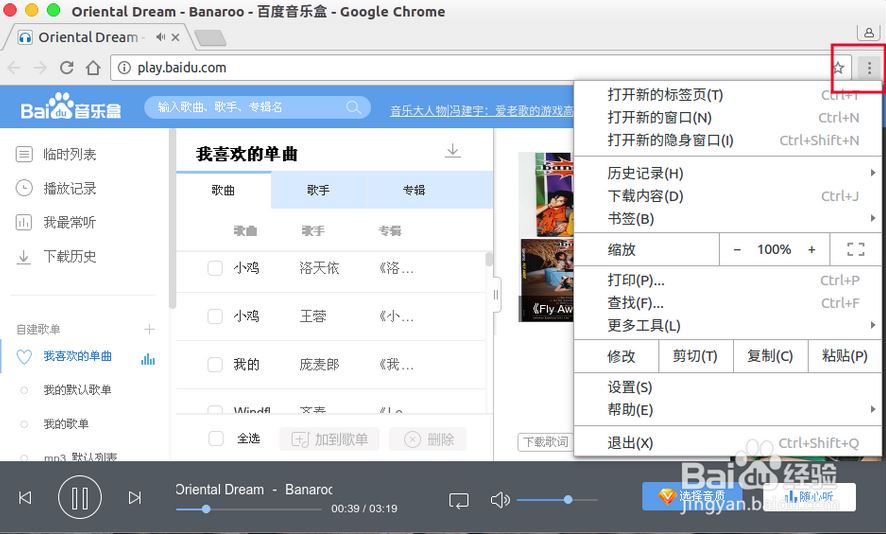Image resolution: width=886 pixels, height=534 pixels.
Task: Close the Oriental Dream tab
Action: (x=175, y=37)
